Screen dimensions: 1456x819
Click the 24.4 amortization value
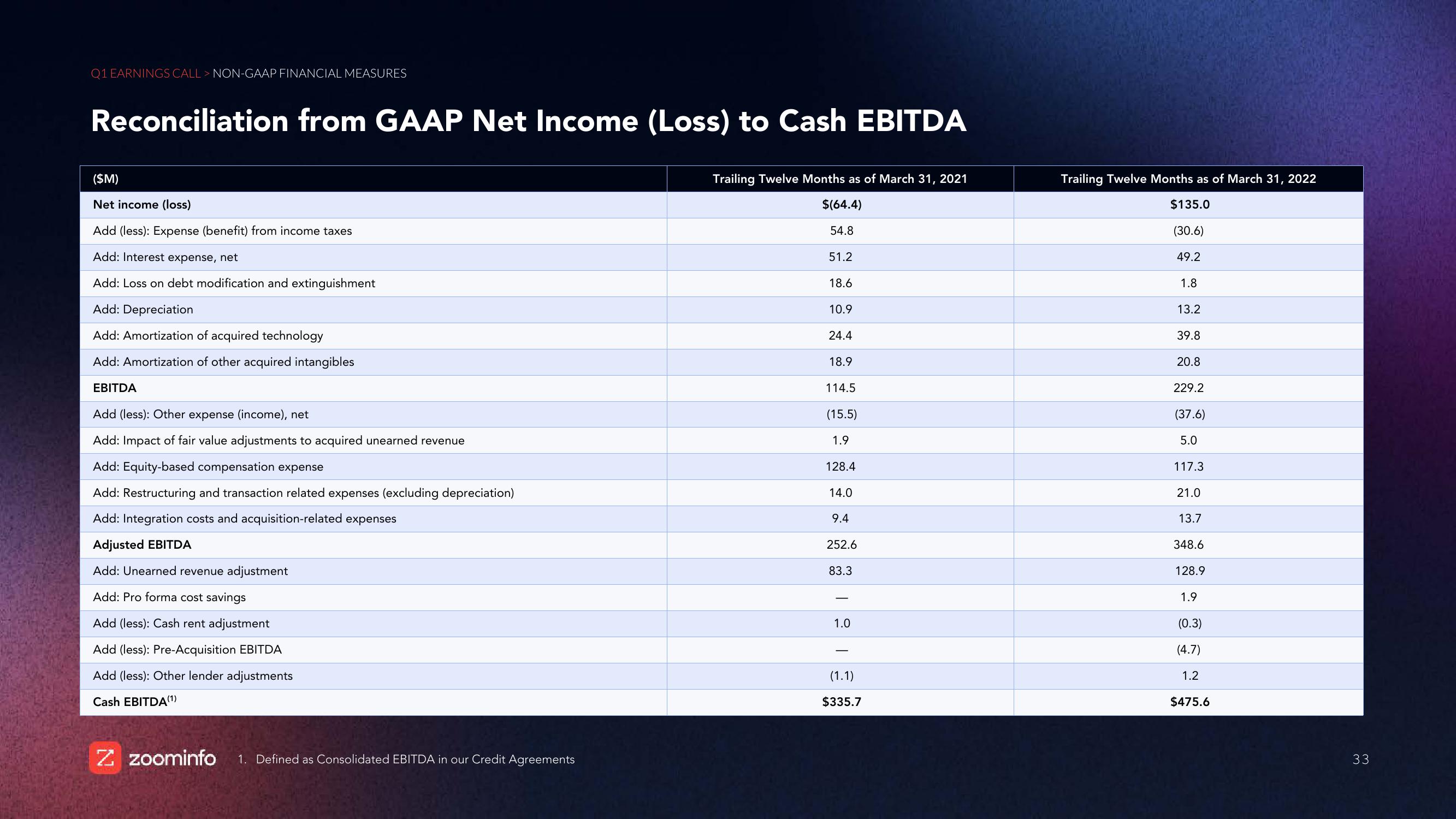pyautogui.click(x=841, y=336)
